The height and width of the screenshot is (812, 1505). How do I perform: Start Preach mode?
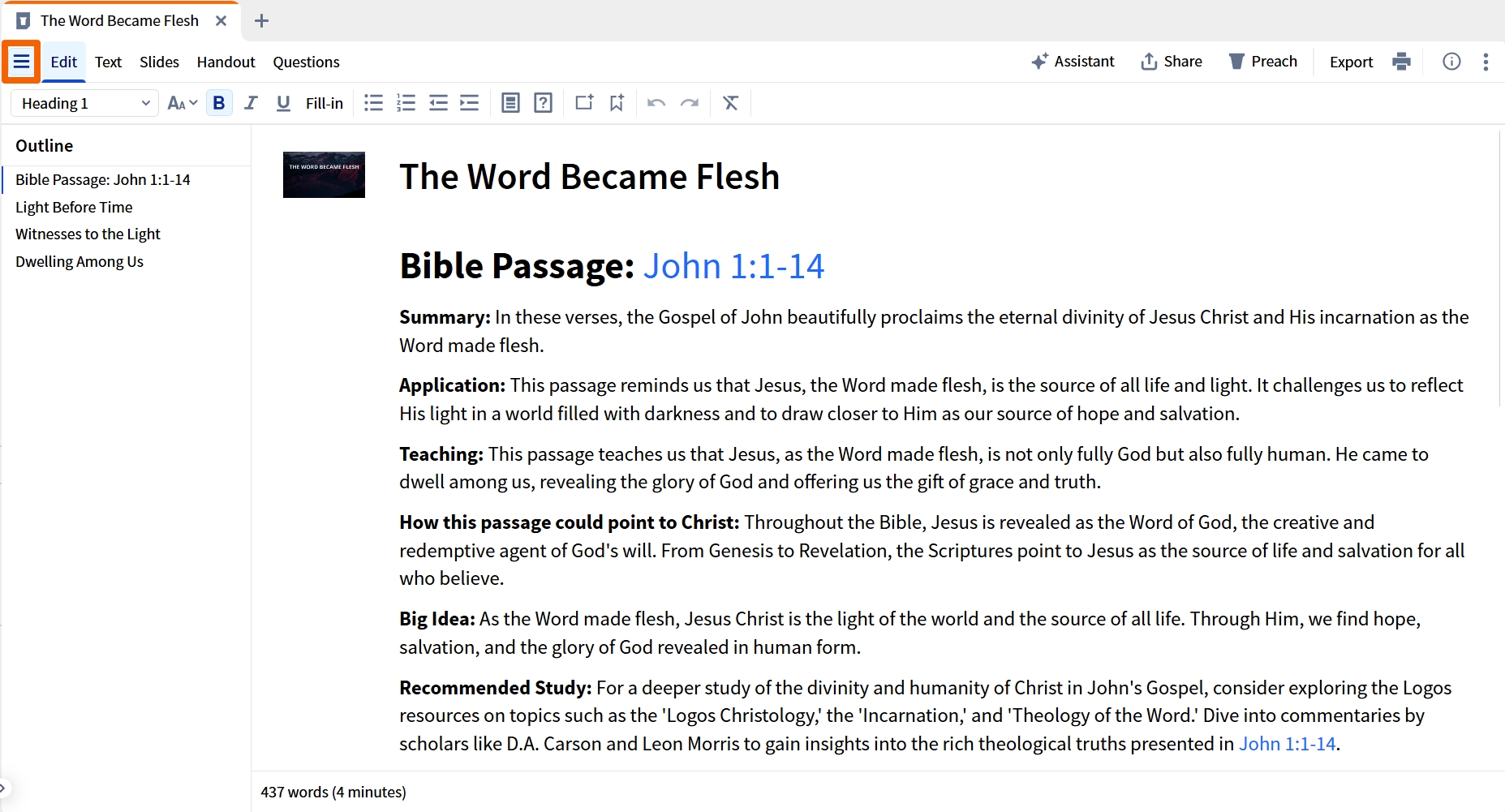coord(1262,62)
